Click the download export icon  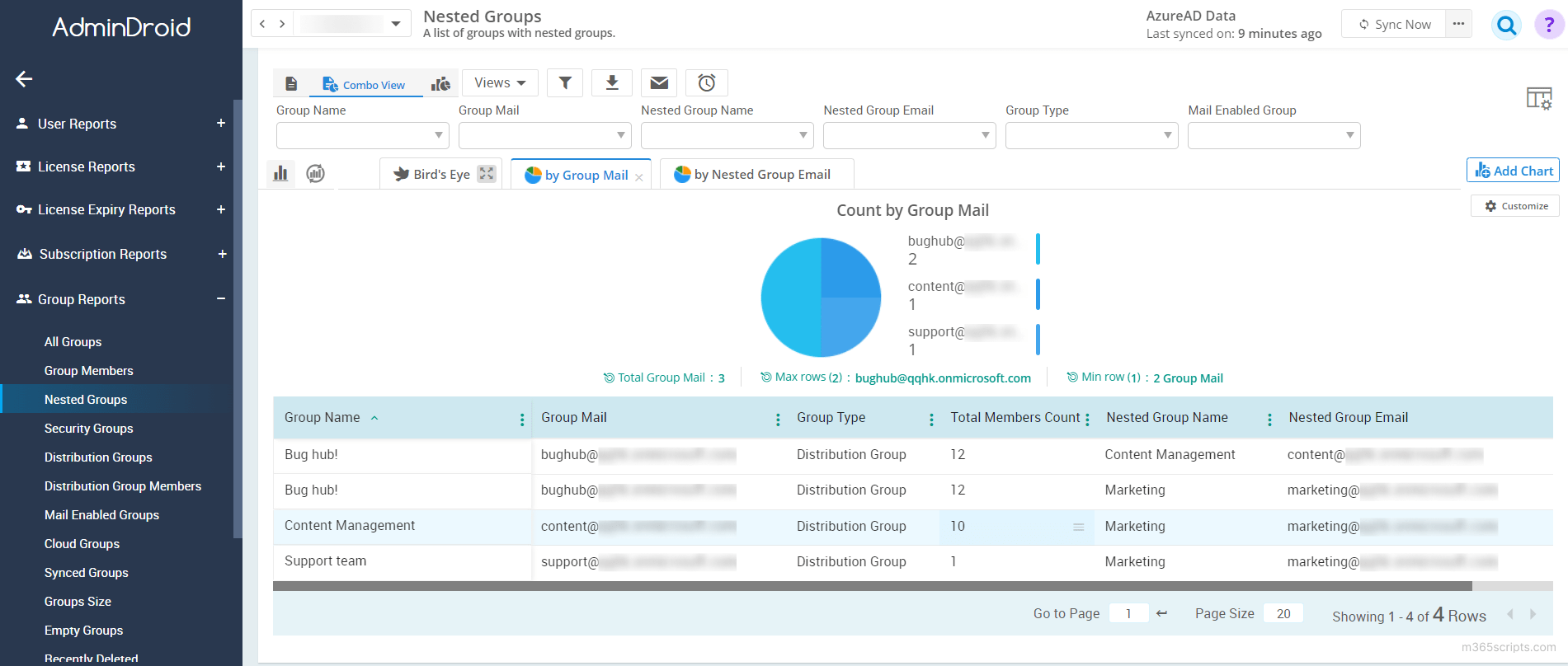click(x=612, y=82)
